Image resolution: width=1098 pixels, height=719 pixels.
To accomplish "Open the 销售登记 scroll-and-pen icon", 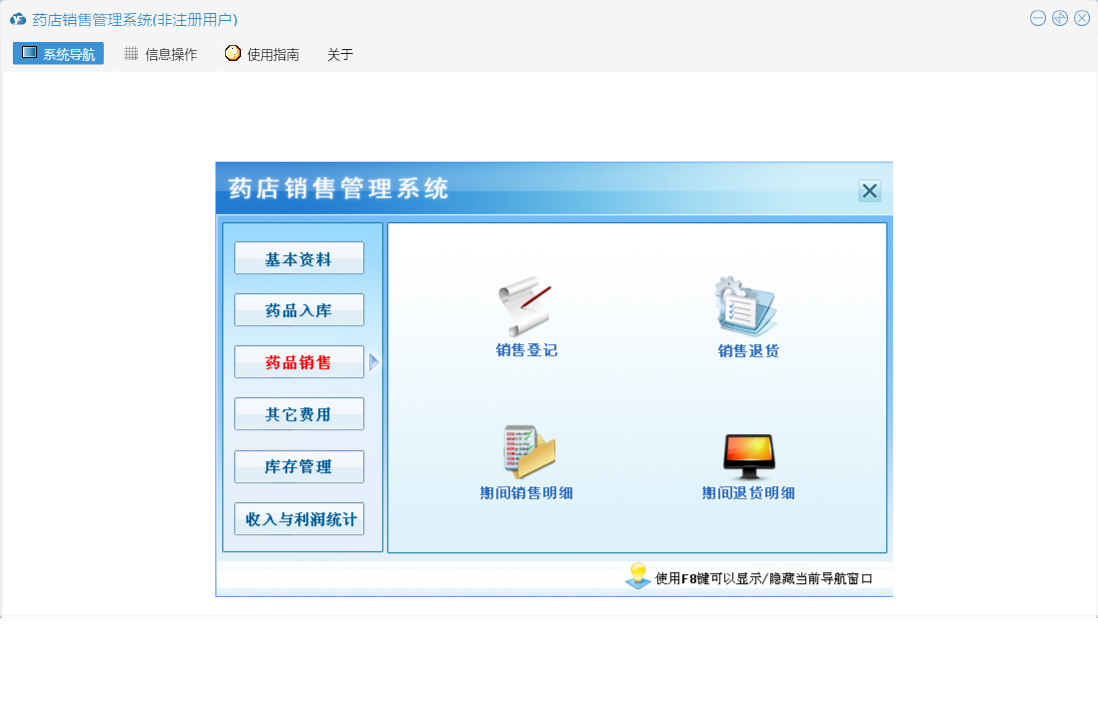I will coord(526,306).
